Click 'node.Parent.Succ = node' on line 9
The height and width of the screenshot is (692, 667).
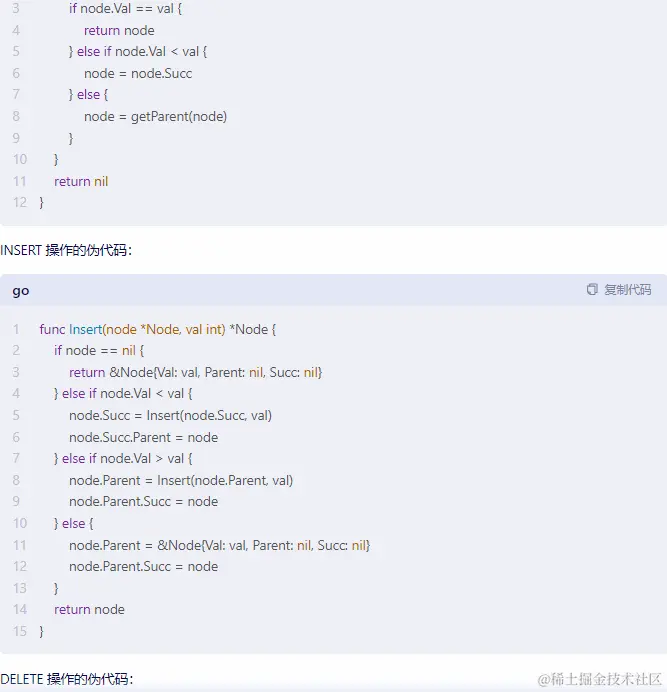pos(143,502)
